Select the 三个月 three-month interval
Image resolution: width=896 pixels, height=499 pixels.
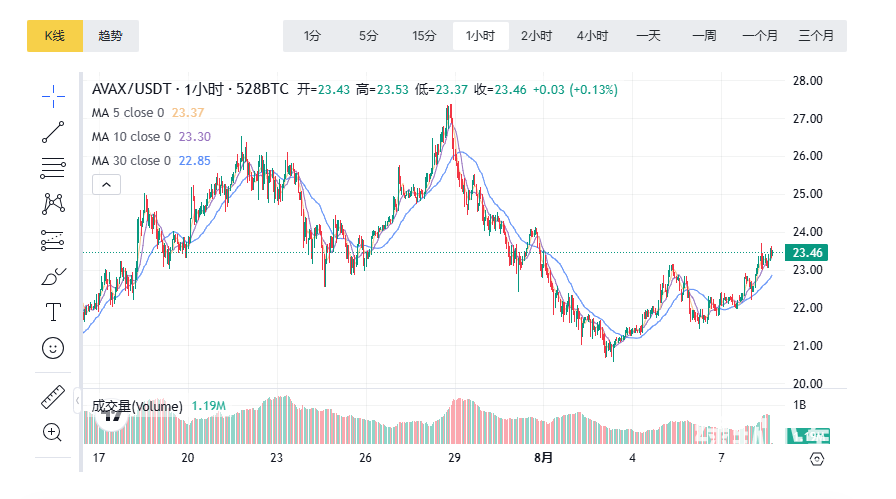click(817, 36)
